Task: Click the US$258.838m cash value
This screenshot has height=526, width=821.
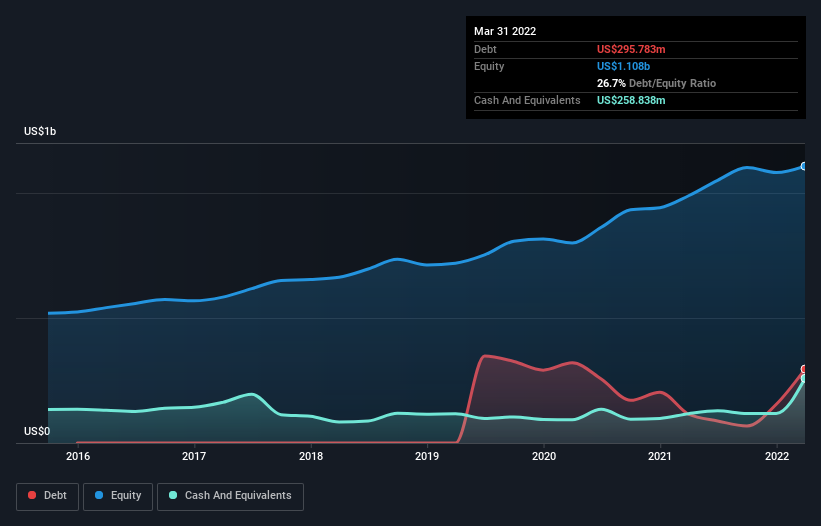Action: click(x=631, y=100)
